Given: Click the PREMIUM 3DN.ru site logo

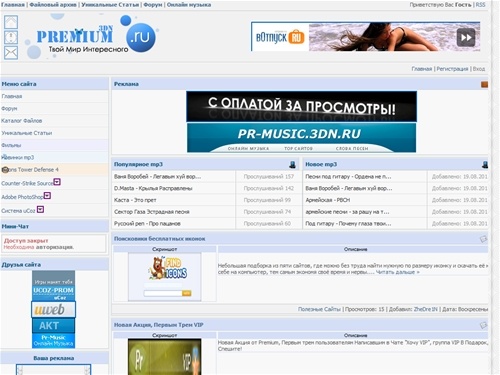Looking at the screenshot, I should point(92,37).
